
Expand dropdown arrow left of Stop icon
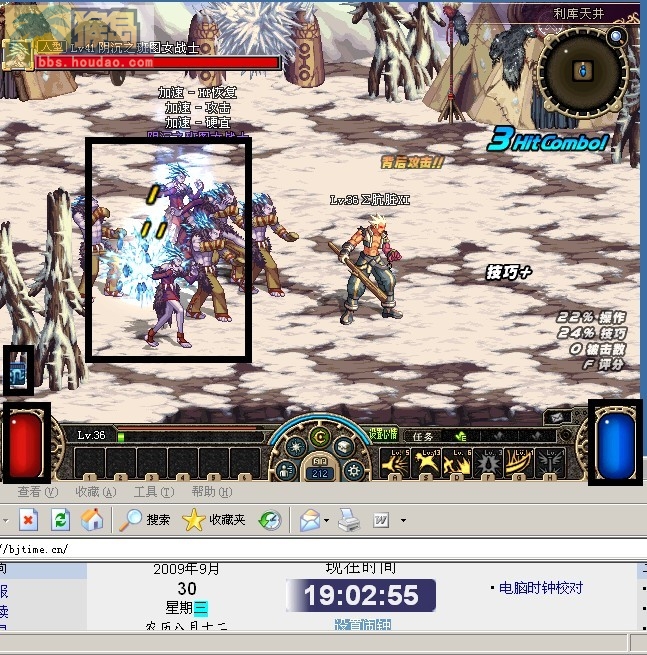click(x=5, y=520)
